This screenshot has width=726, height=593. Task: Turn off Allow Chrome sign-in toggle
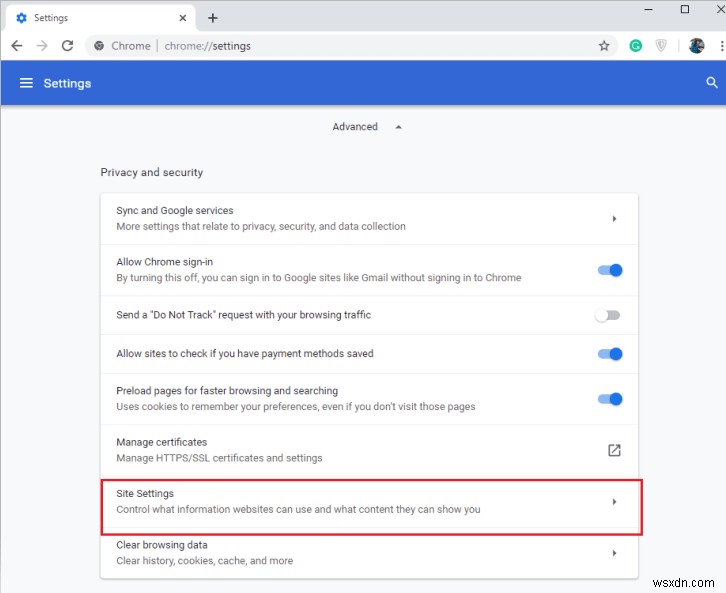tap(610, 270)
